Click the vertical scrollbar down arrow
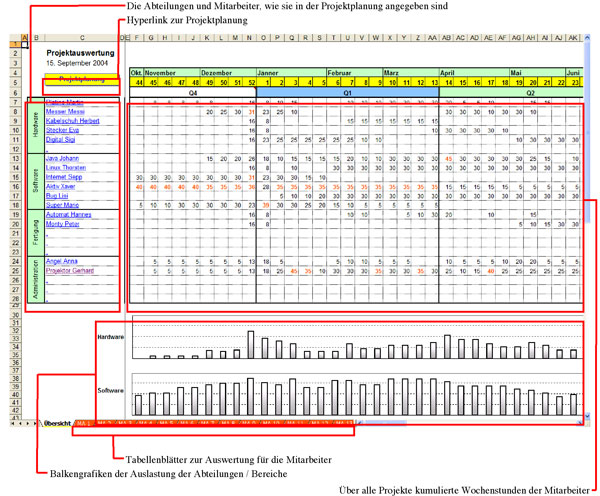Image resolution: width=600 pixels, height=496 pixels. (x=587, y=415)
